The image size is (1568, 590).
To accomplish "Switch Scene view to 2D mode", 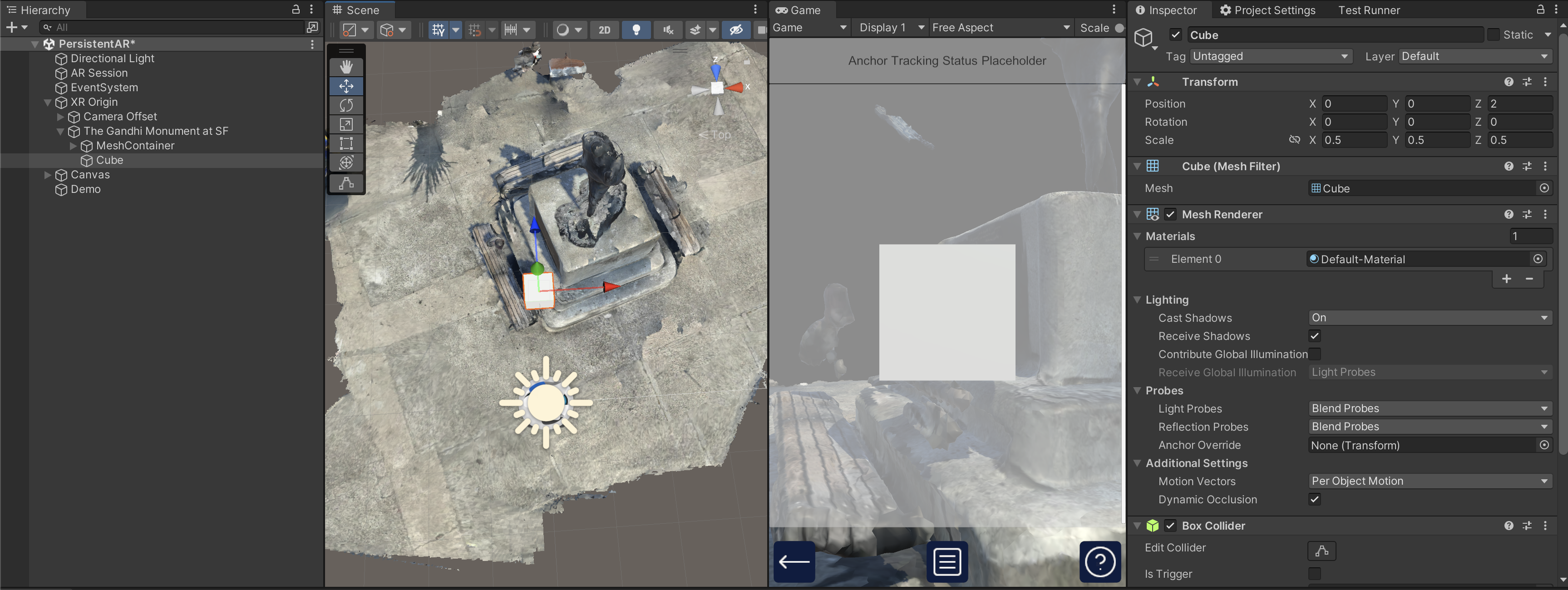I will pyautogui.click(x=604, y=29).
